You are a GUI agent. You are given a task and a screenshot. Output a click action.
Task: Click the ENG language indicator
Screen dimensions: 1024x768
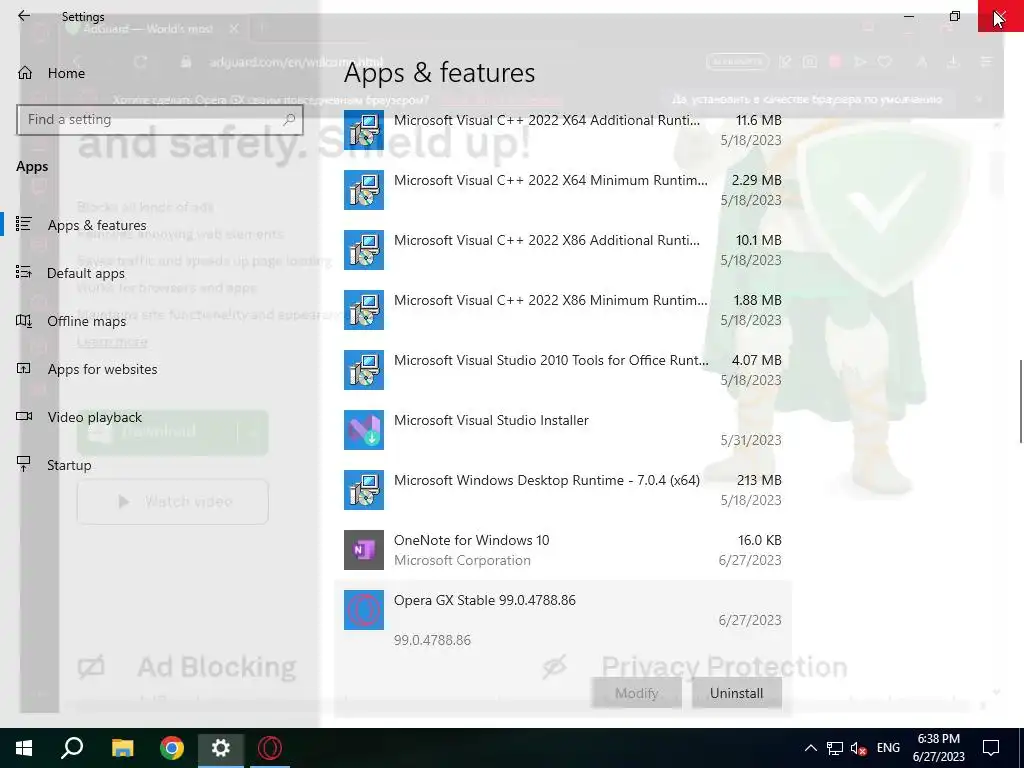[x=888, y=748]
